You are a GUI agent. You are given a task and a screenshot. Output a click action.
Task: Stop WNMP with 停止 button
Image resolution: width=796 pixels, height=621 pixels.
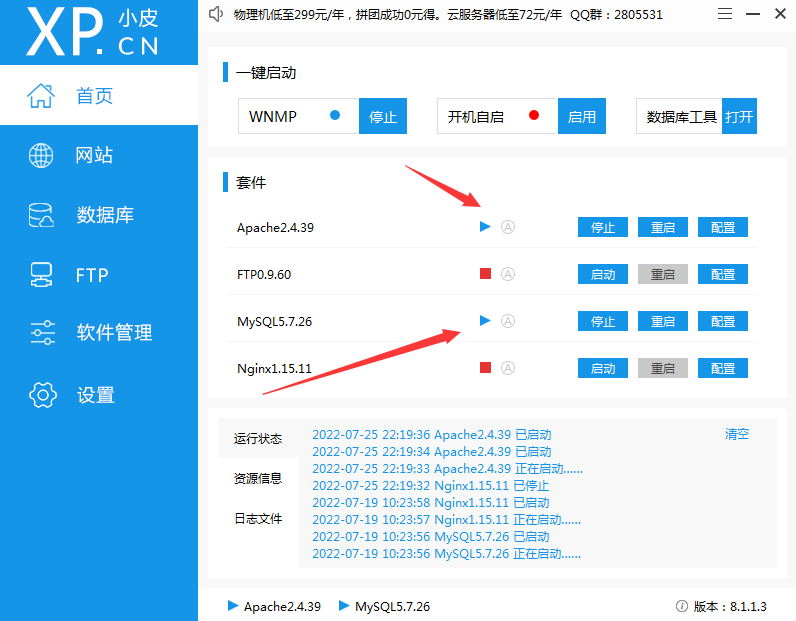(383, 116)
